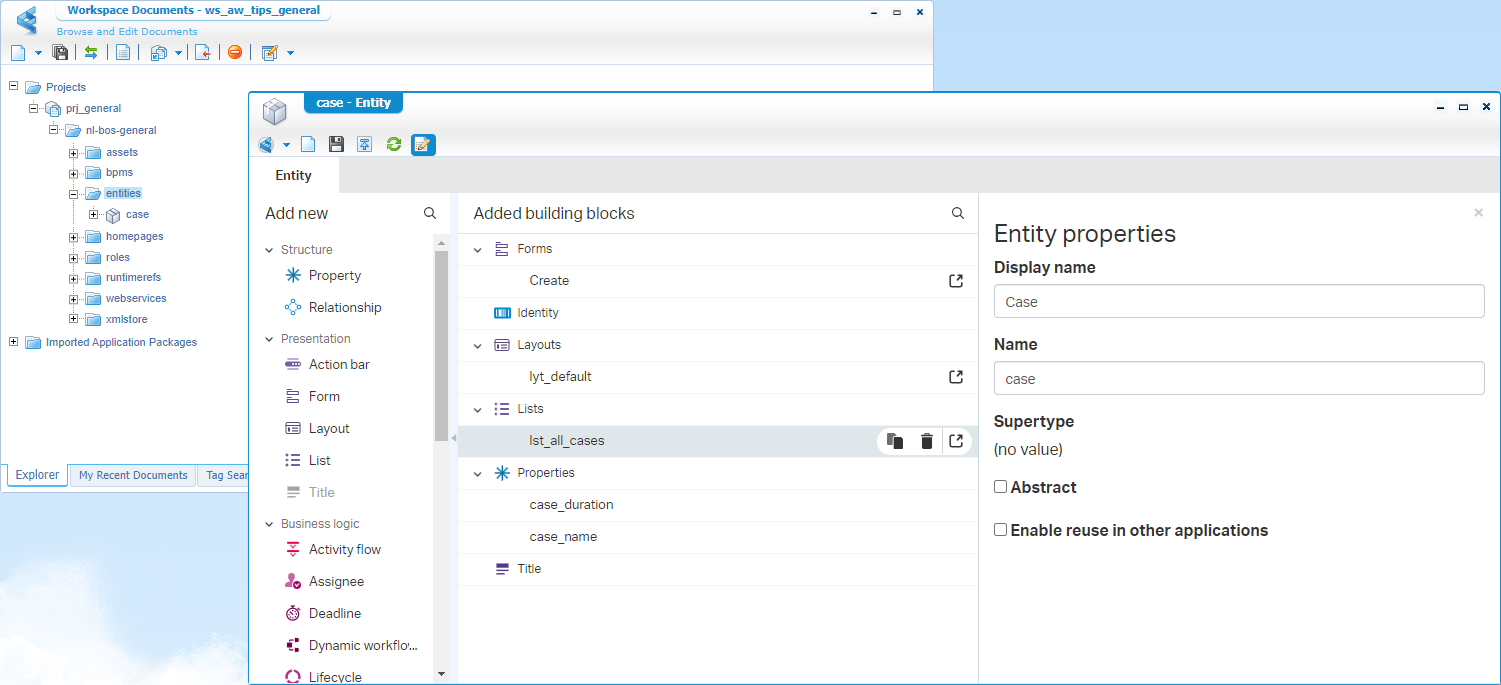This screenshot has width=1501, height=685.
Task: Switch to the My Recent Documents tab
Action: click(x=133, y=475)
